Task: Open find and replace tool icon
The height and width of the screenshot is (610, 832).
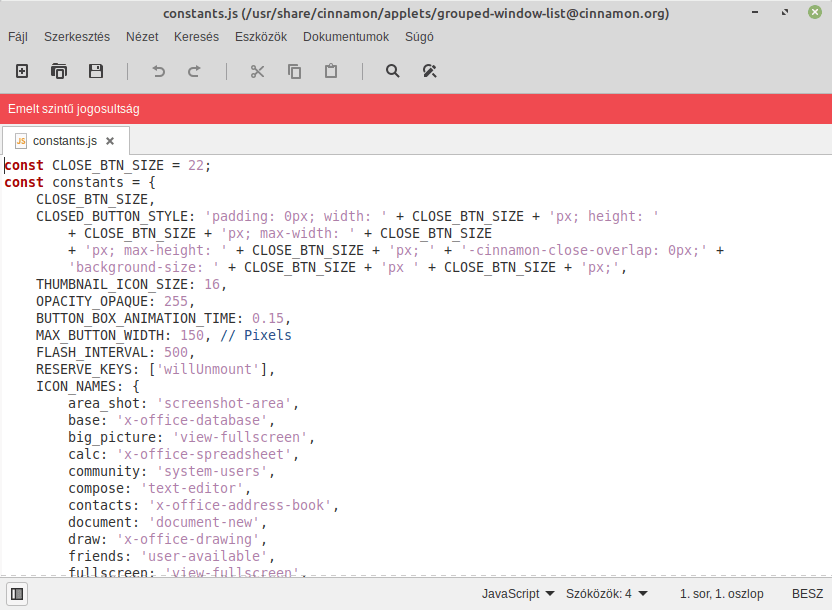Action: (x=430, y=71)
